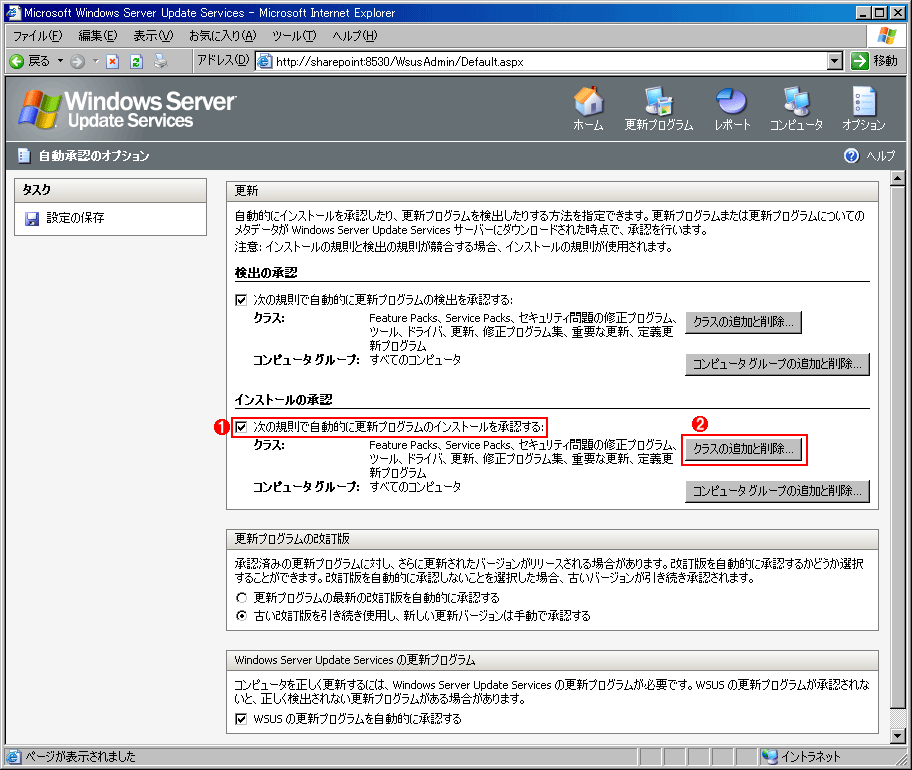The image size is (912, 770).
Task: Open the 編集(E) menu
Action: pyautogui.click(x=98, y=36)
